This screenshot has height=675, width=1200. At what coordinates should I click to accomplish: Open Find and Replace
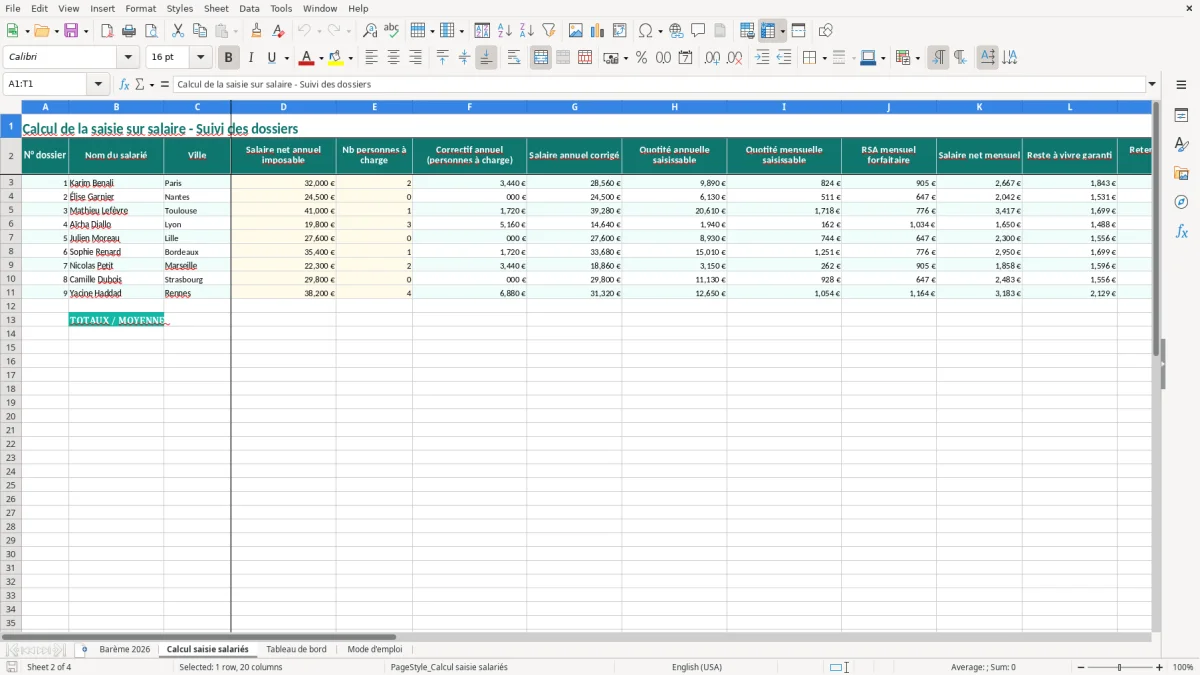coord(370,31)
